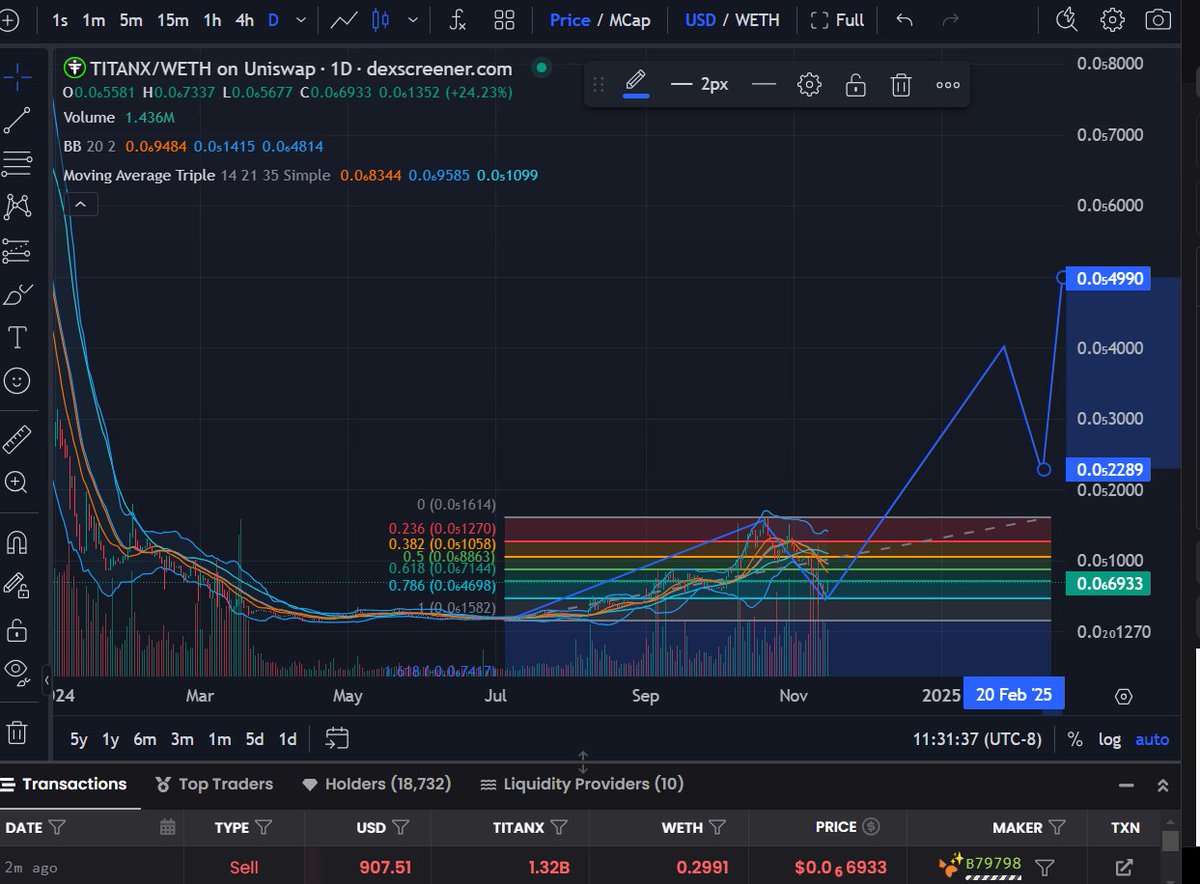The height and width of the screenshot is (884, 1200).
Task: Select the brush drawing tool
Action: (x=18, y=293)
